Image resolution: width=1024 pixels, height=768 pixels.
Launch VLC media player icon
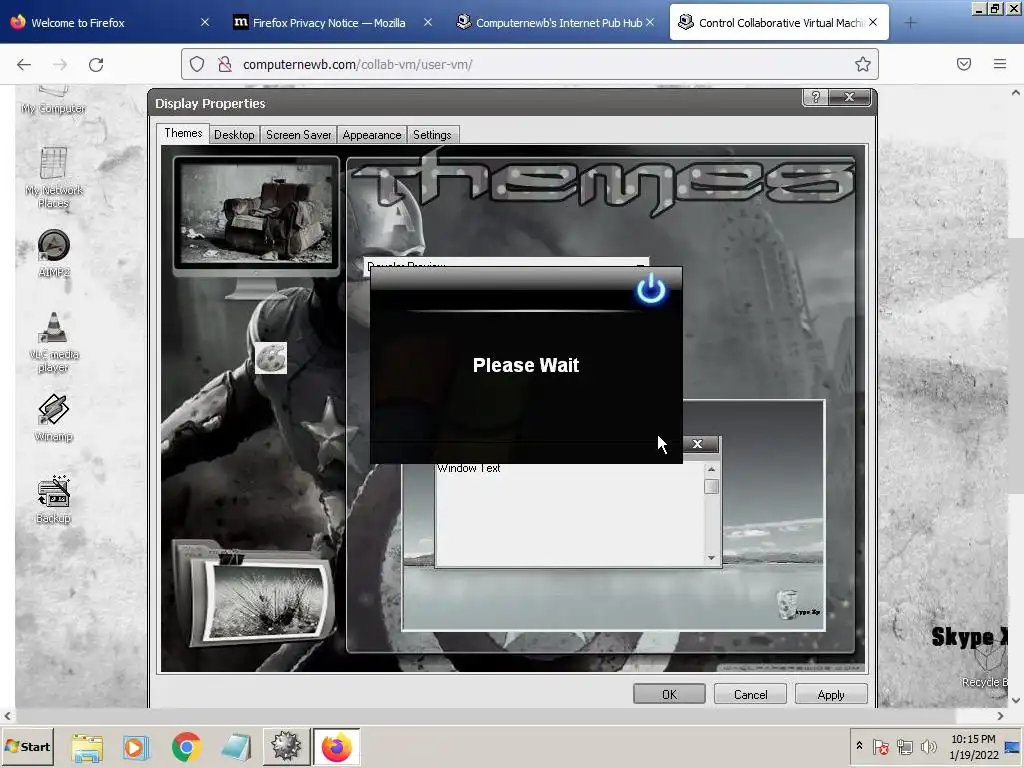(54, 342)
